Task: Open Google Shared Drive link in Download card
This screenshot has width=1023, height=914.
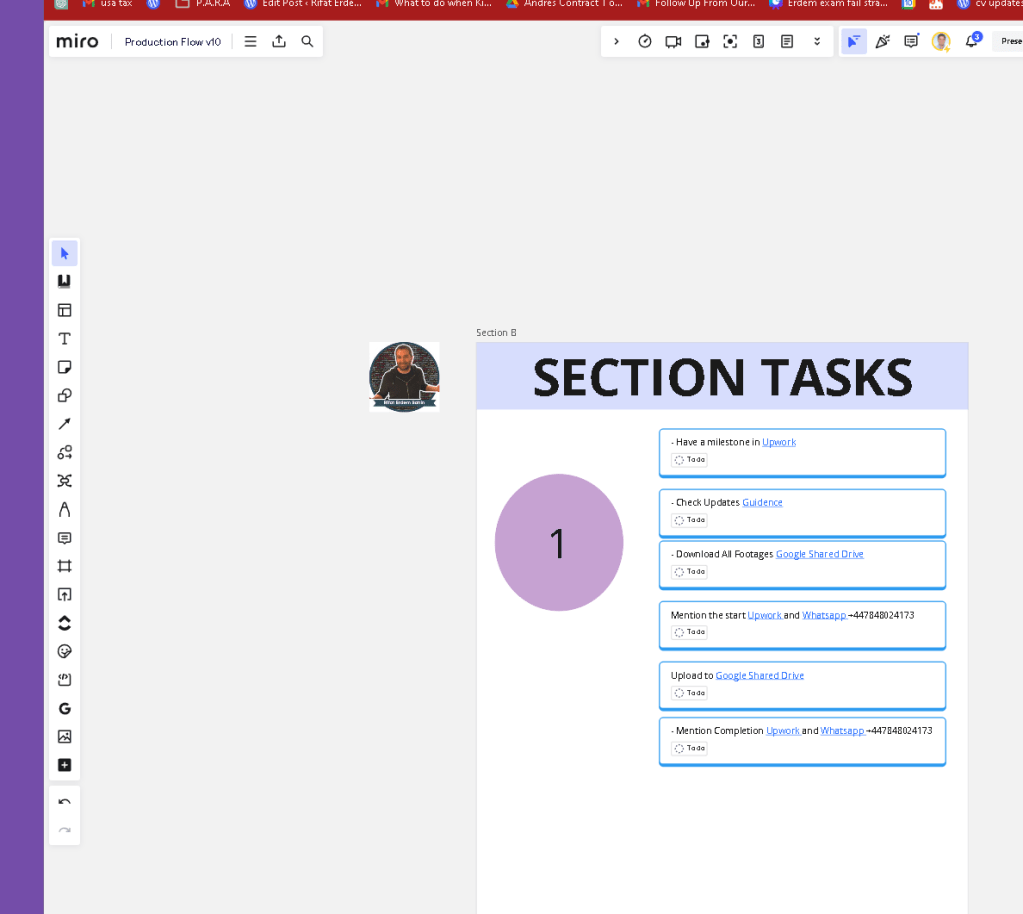Action: 819,554
